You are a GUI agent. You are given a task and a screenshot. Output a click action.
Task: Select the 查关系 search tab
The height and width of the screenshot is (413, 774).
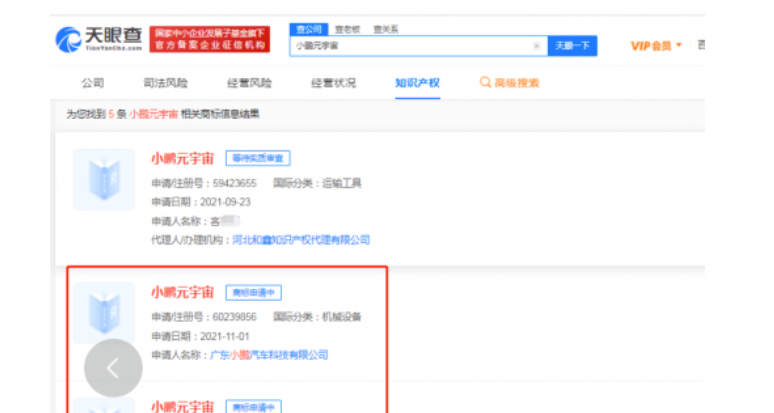coord(386,30)
